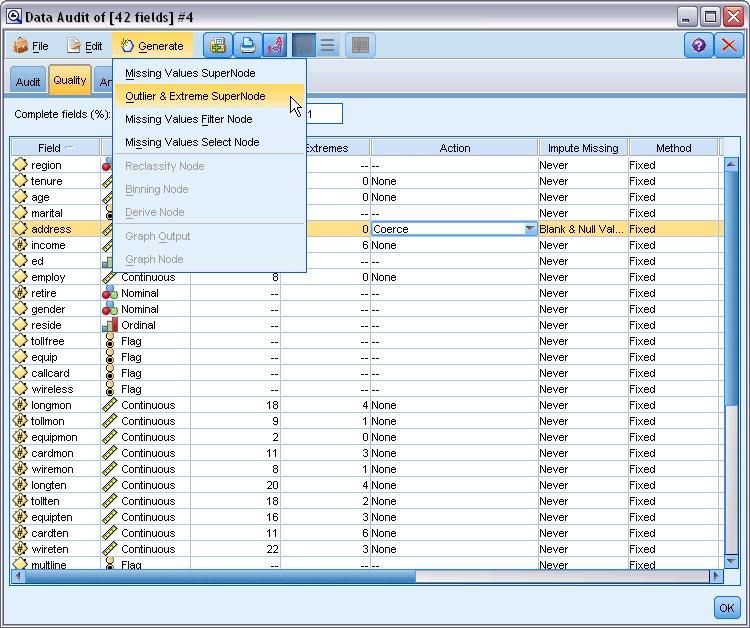Select the Quality tab

70,80
